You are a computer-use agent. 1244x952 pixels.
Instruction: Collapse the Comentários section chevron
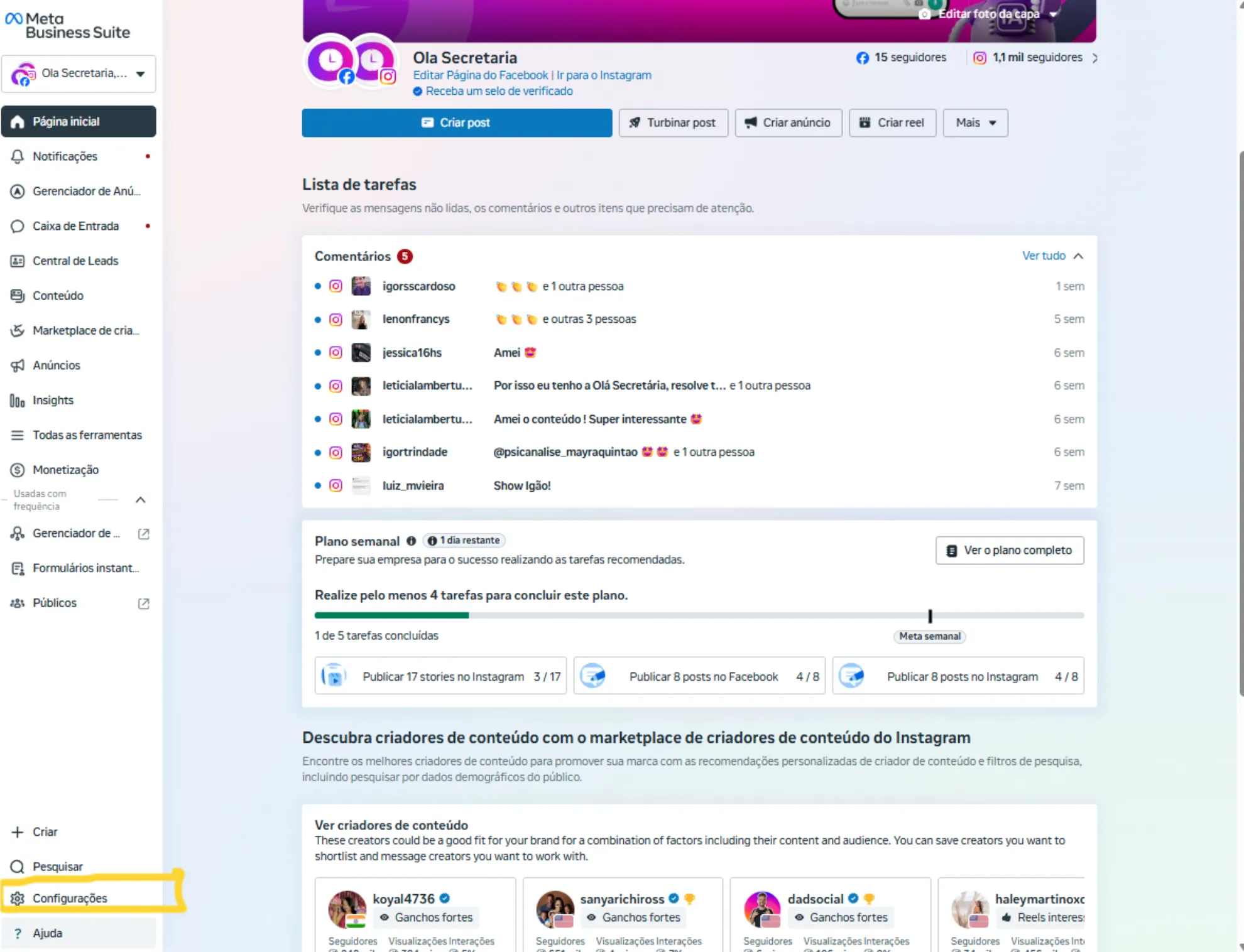click(1078, 256)
